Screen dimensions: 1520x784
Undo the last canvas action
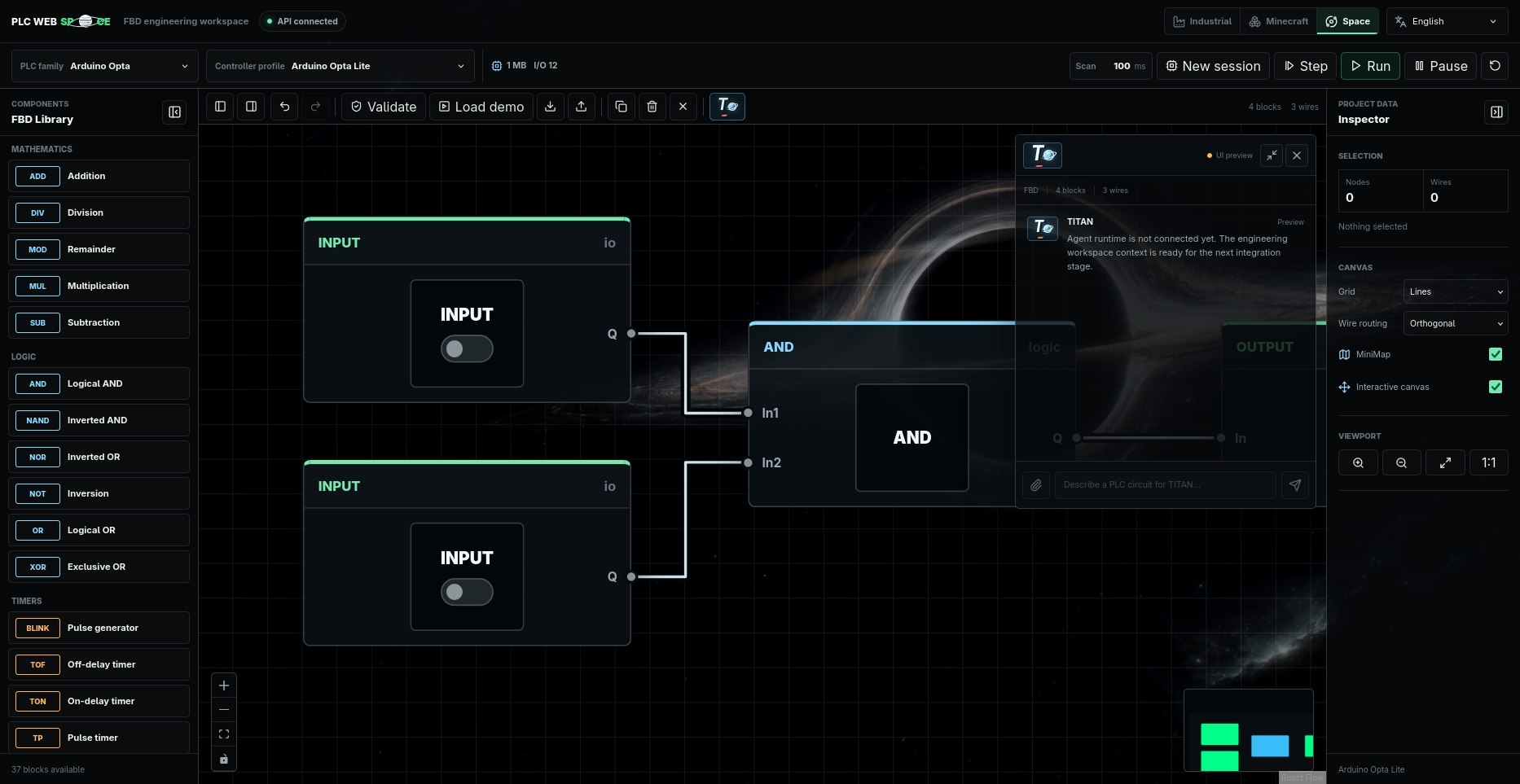coord(284,107)
